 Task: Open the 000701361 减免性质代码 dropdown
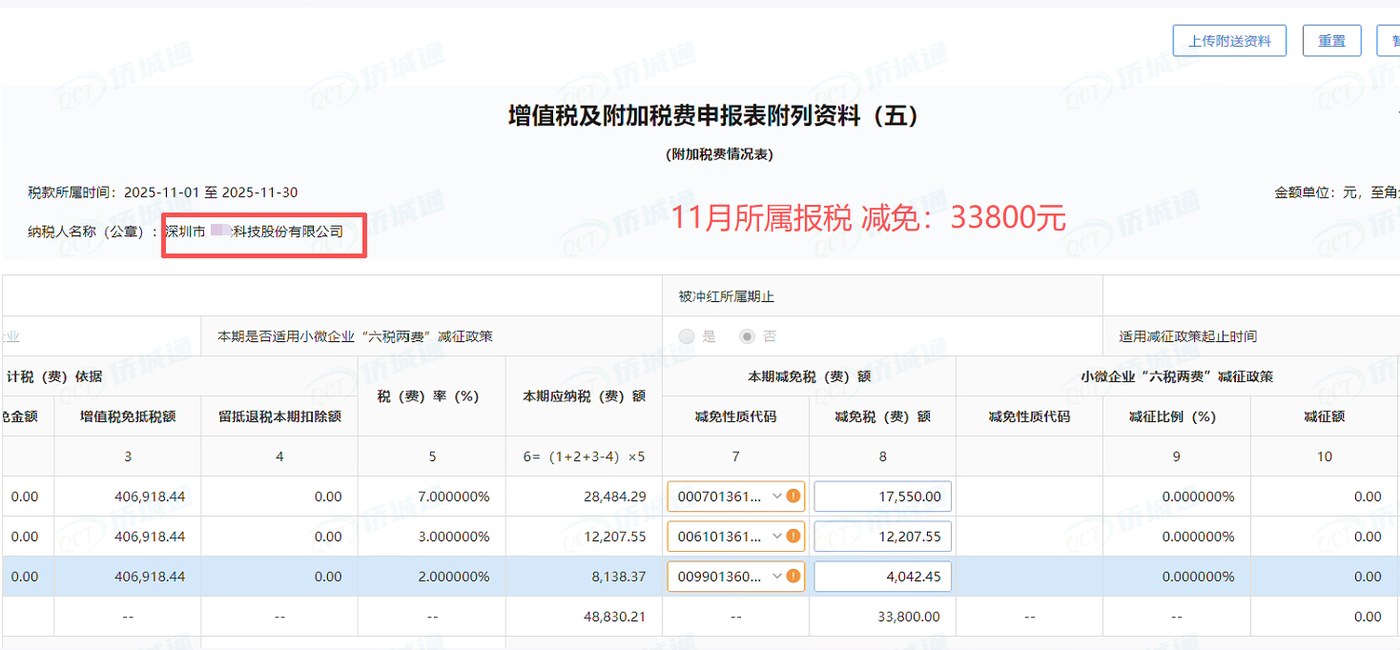pos(736,496)
